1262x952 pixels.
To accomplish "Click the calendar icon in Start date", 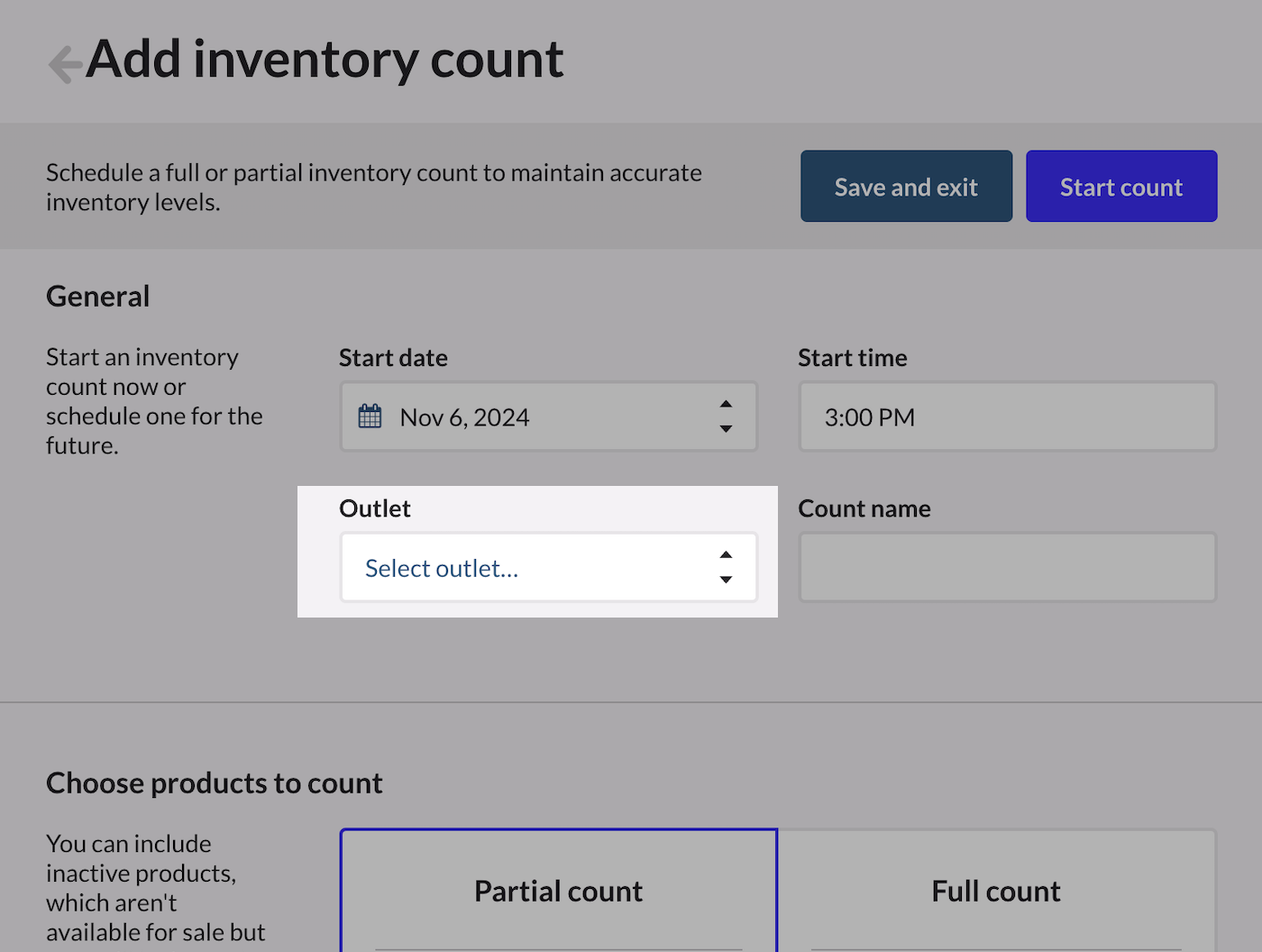I will tap(370, 416).
